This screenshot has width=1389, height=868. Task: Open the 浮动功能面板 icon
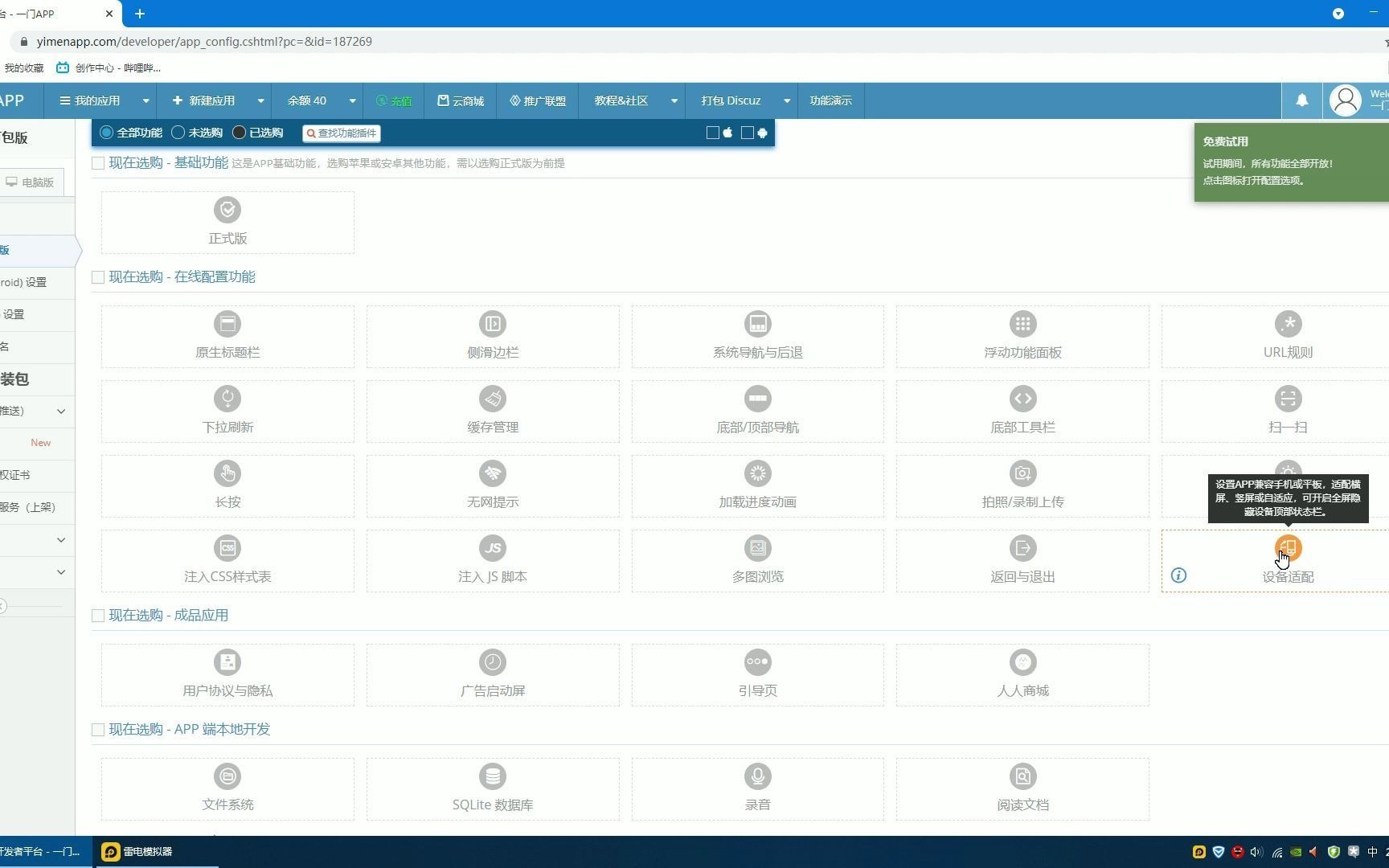[1022, 324]
